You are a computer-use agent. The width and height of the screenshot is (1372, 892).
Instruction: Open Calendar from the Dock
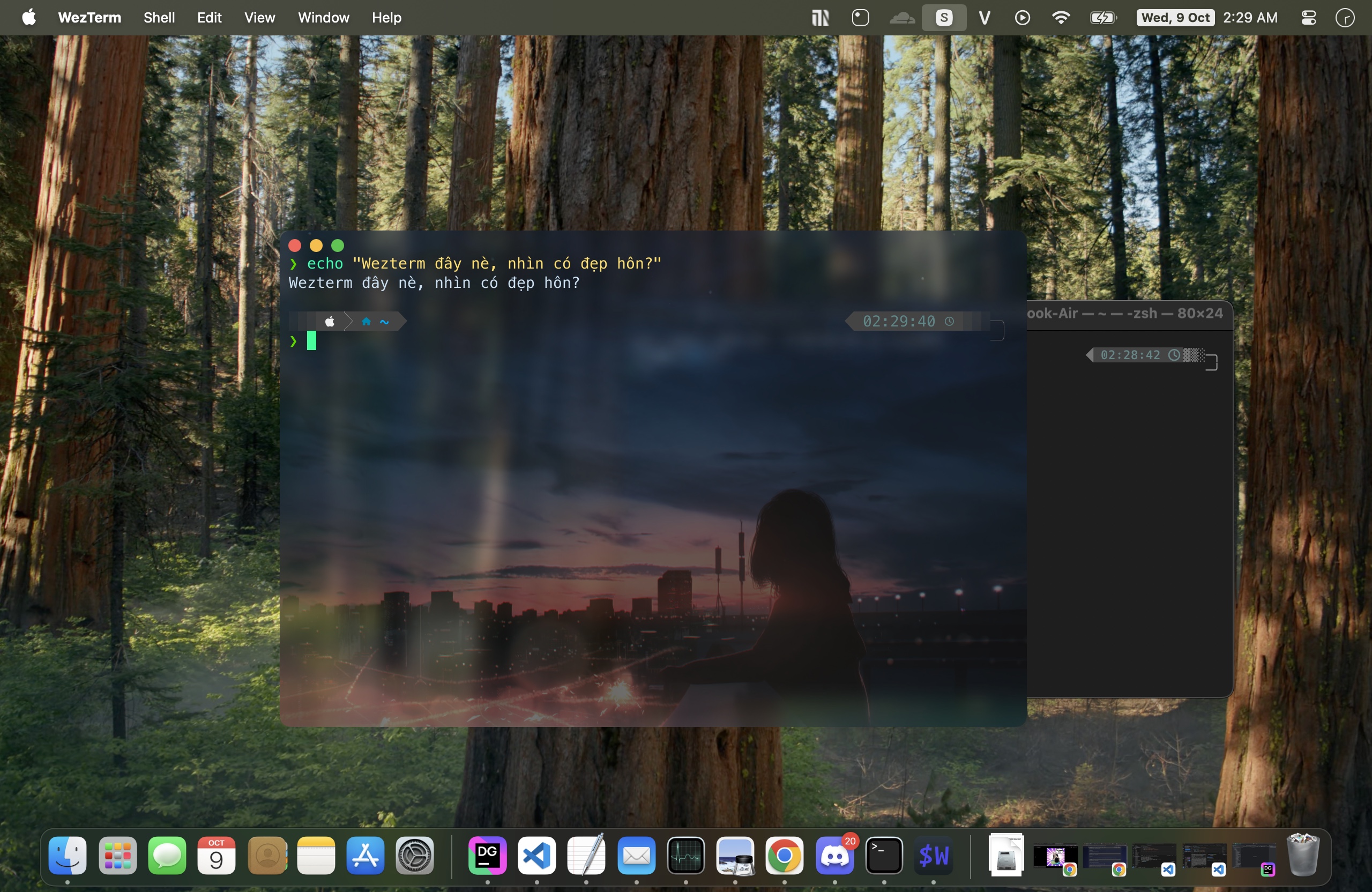point(216,855)
